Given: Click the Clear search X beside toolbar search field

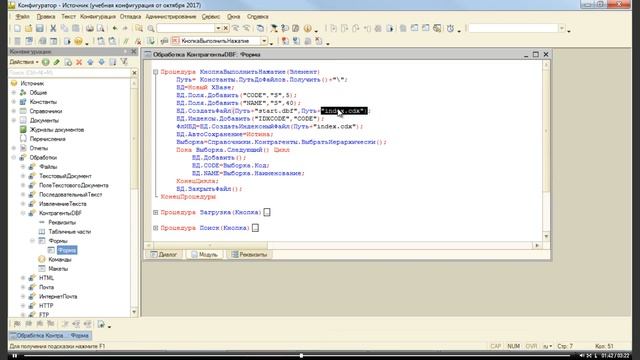Looking at the screenshot, I should [226, 28].
